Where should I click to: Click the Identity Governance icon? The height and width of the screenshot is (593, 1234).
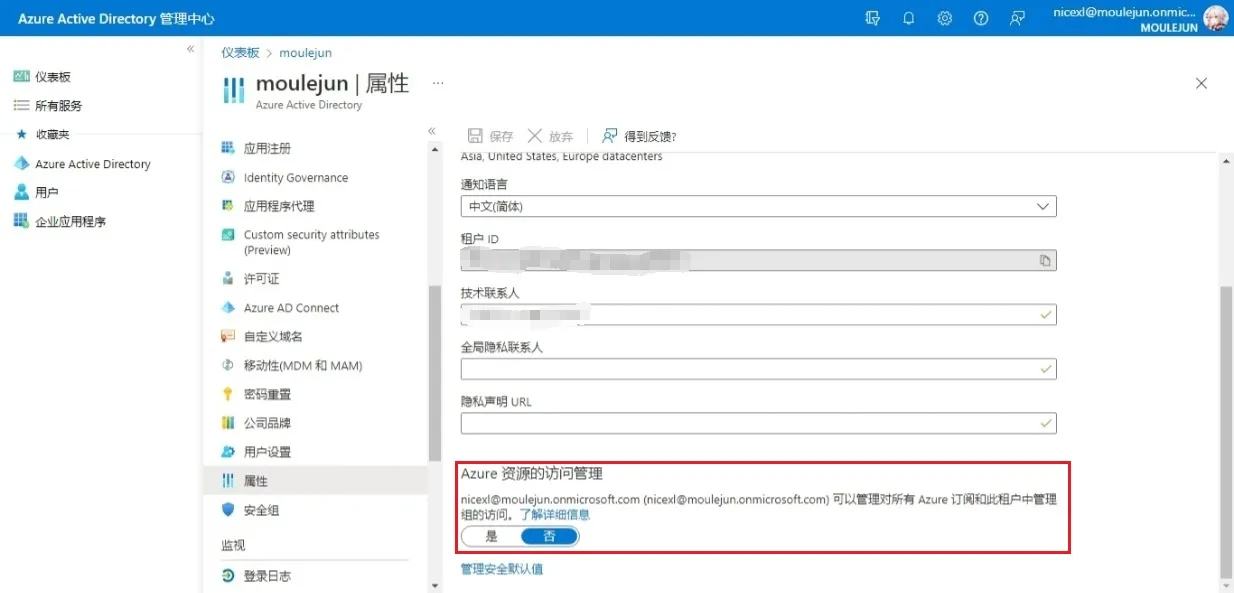click(x=228, y=177)
